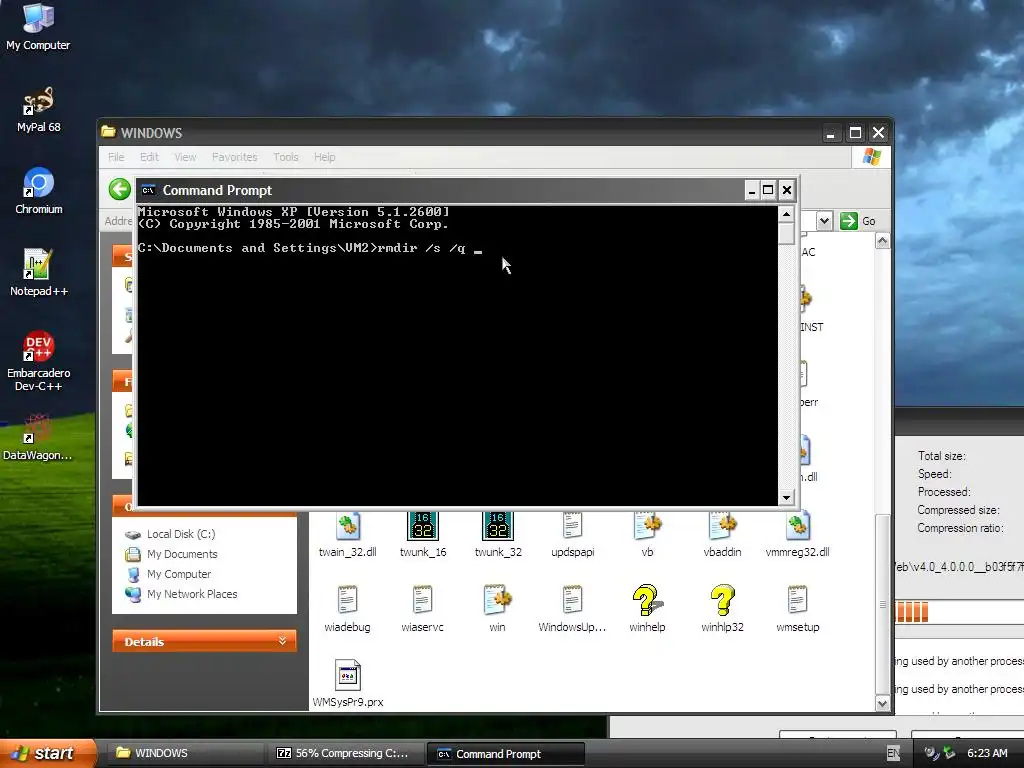Select the vb file icon
Screen dimensions: 1024x768
click(x=647, y=535)
